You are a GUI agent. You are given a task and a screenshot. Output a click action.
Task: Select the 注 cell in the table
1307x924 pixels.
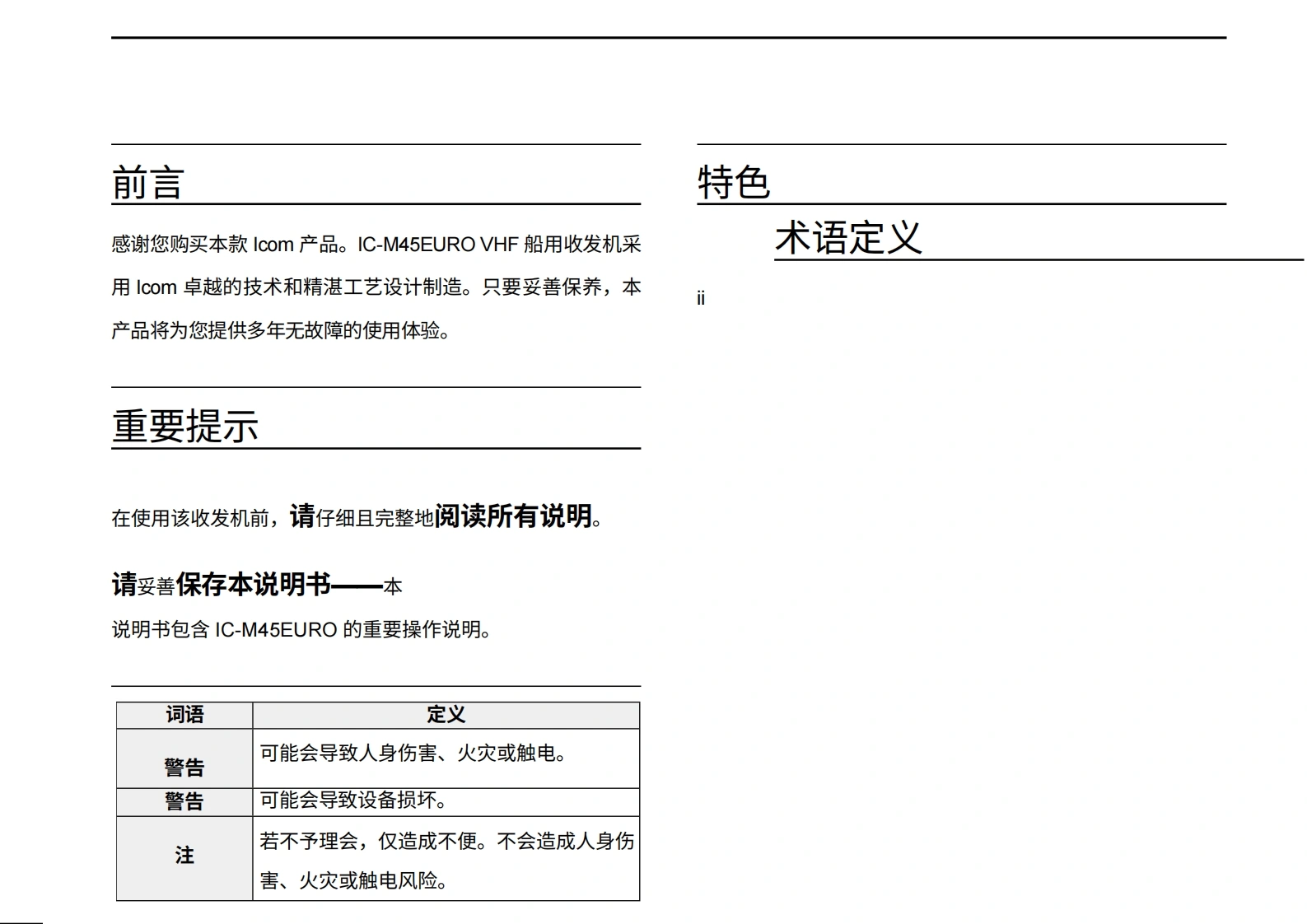184,856
